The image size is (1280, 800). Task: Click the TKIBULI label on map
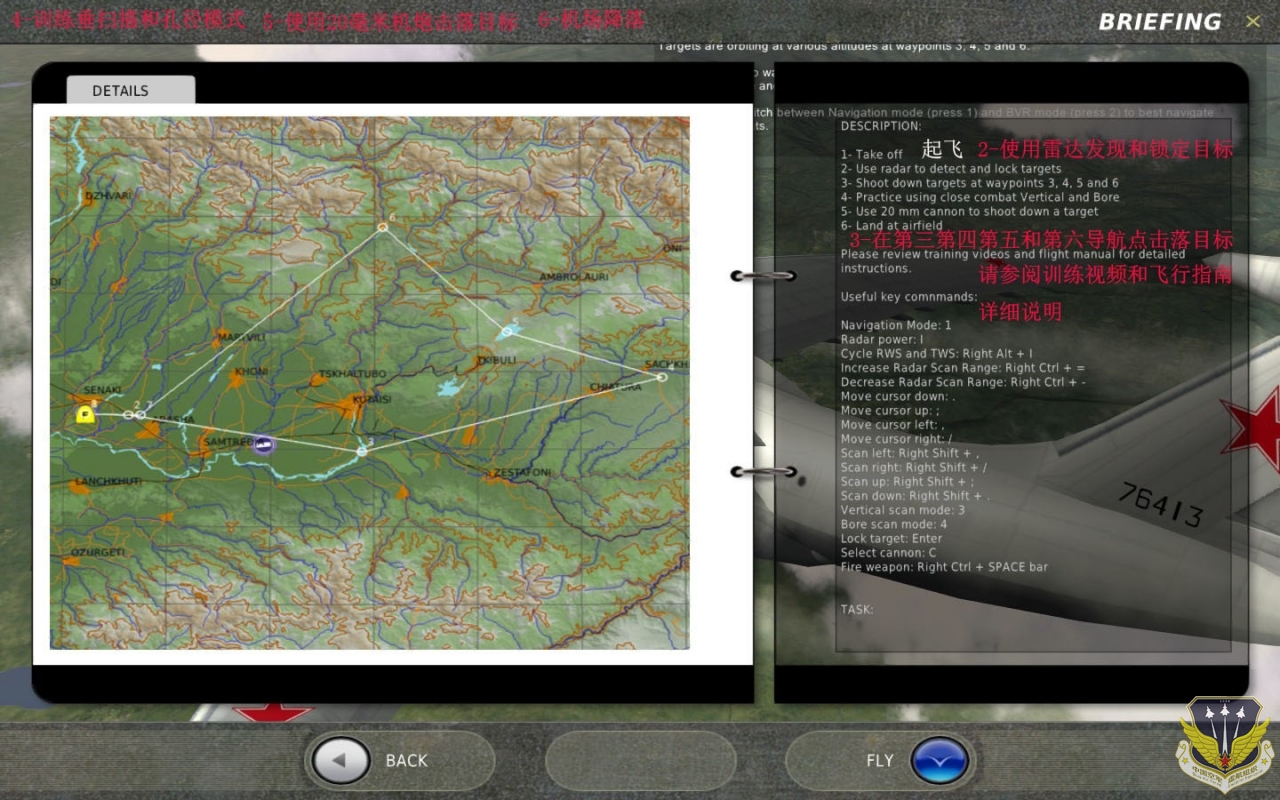(496, 360)
